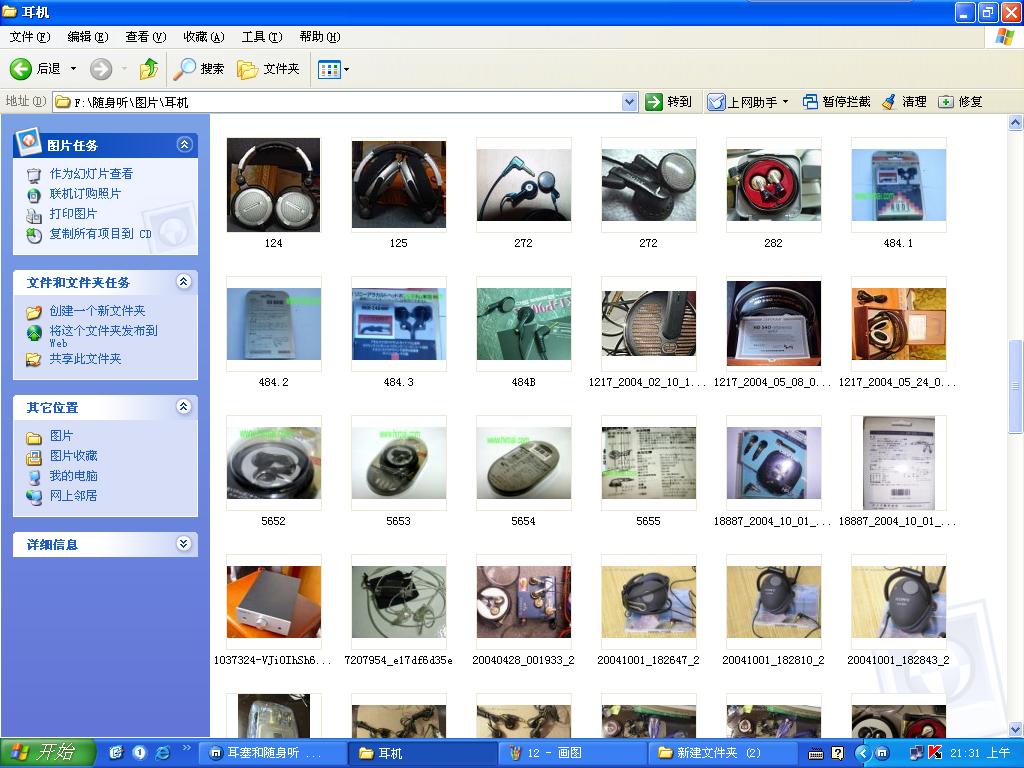The width and height of the screenshot is (1024, 768).
Task: Go up one folder level icon
Action: [149, 69]
